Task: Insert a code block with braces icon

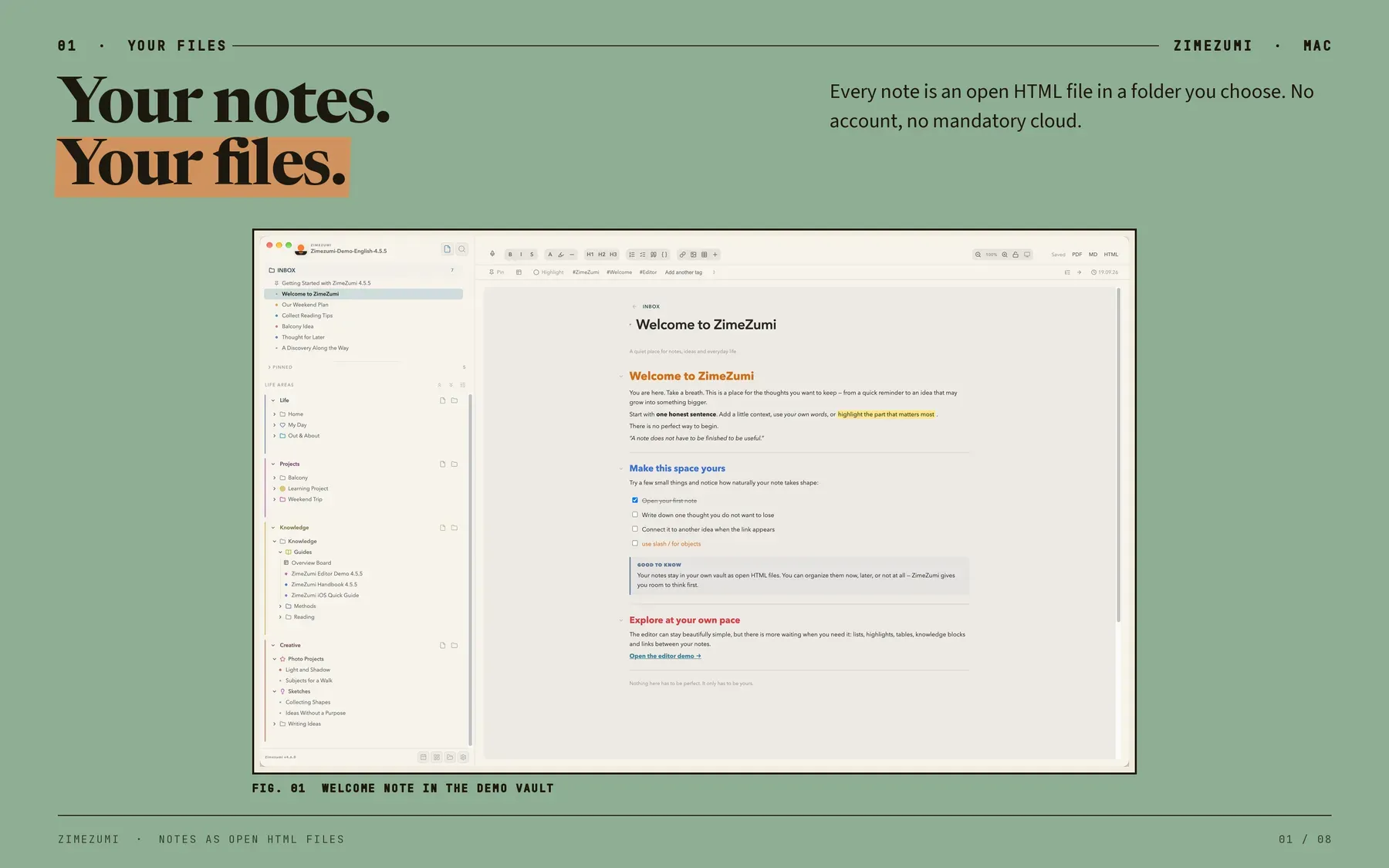Action: pos(664,255)
